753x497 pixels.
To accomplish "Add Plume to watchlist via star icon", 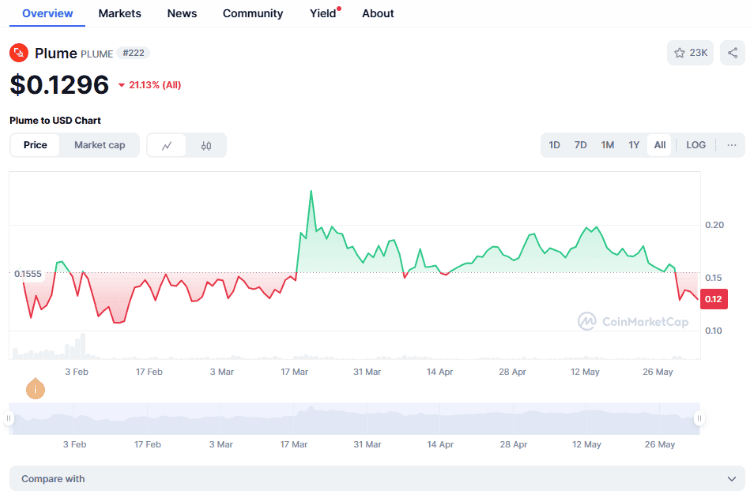I will (x=690, y=53).
